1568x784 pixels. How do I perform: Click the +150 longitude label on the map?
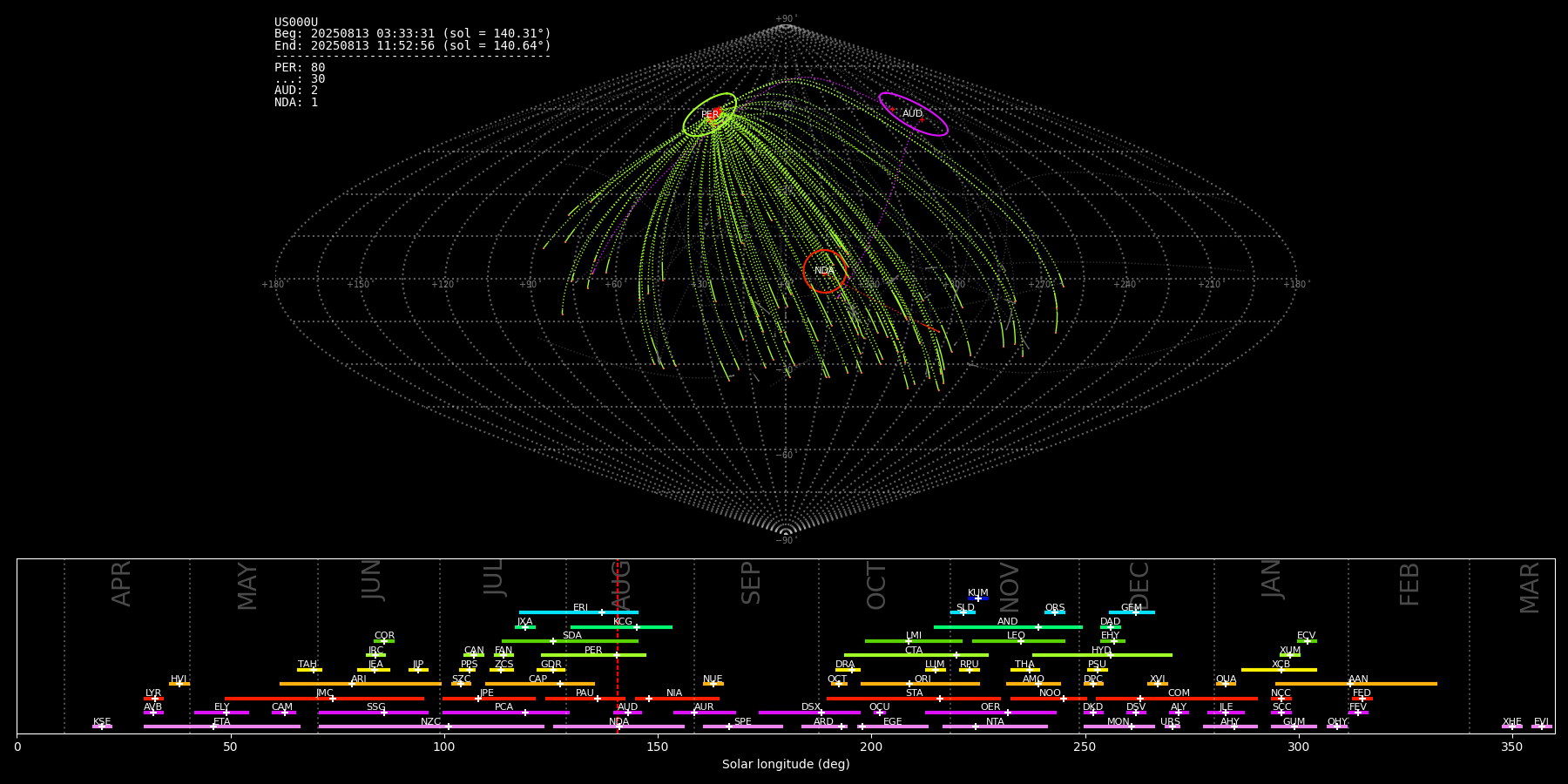click(358, 285)
